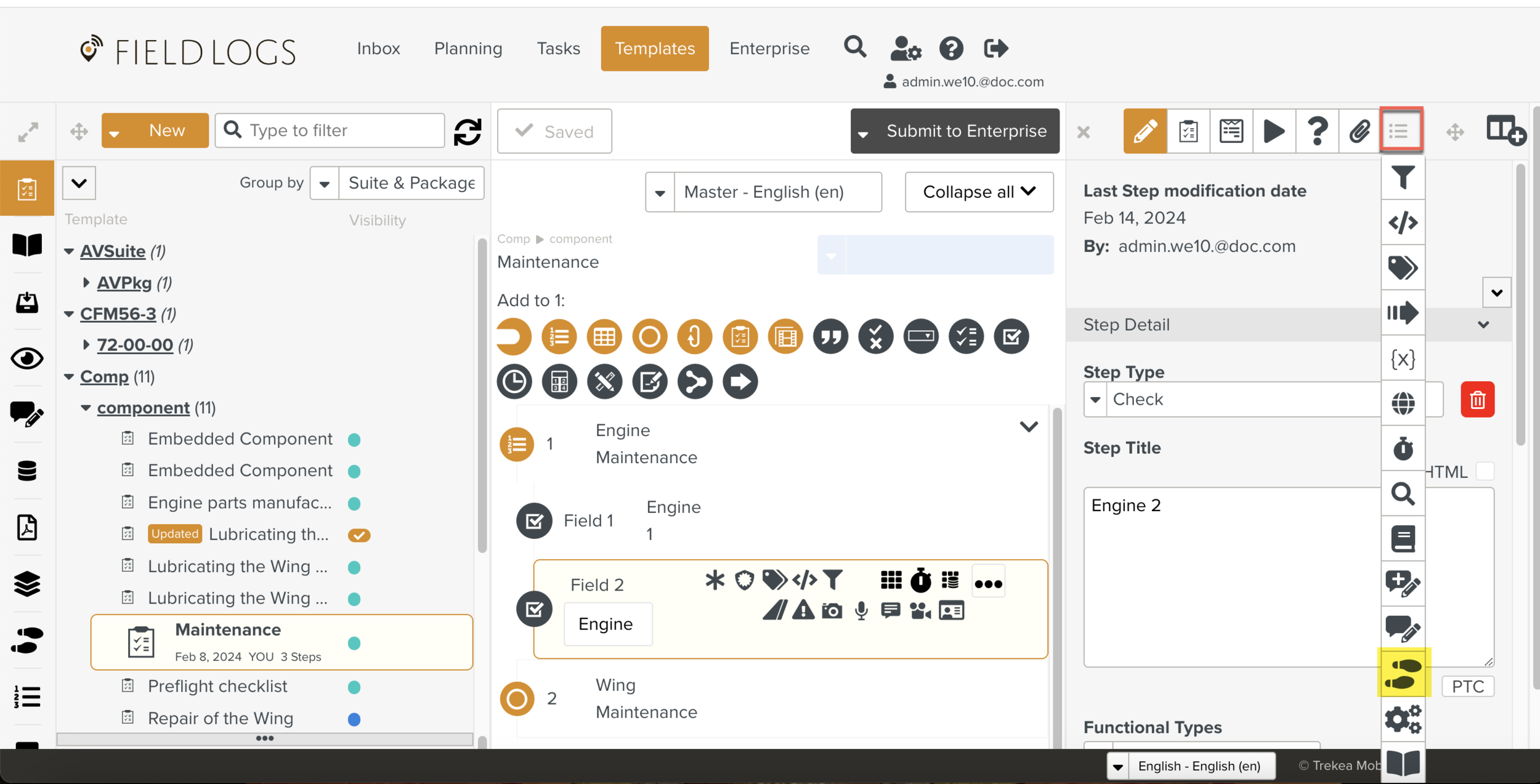Switch to the Planning tab
This screenshot has height=784, width=1540.
click(x=468, y=49)
